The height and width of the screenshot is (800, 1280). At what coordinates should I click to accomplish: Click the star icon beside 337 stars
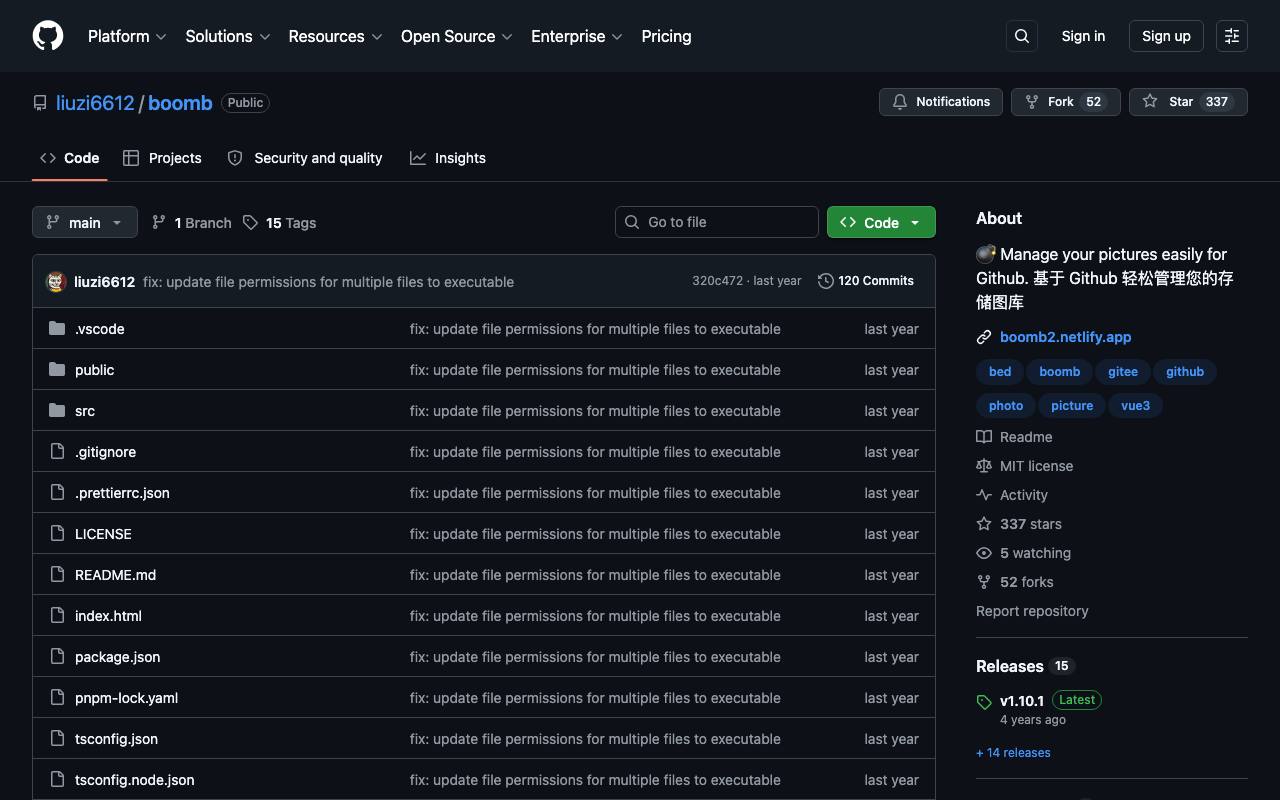(984, 524)
